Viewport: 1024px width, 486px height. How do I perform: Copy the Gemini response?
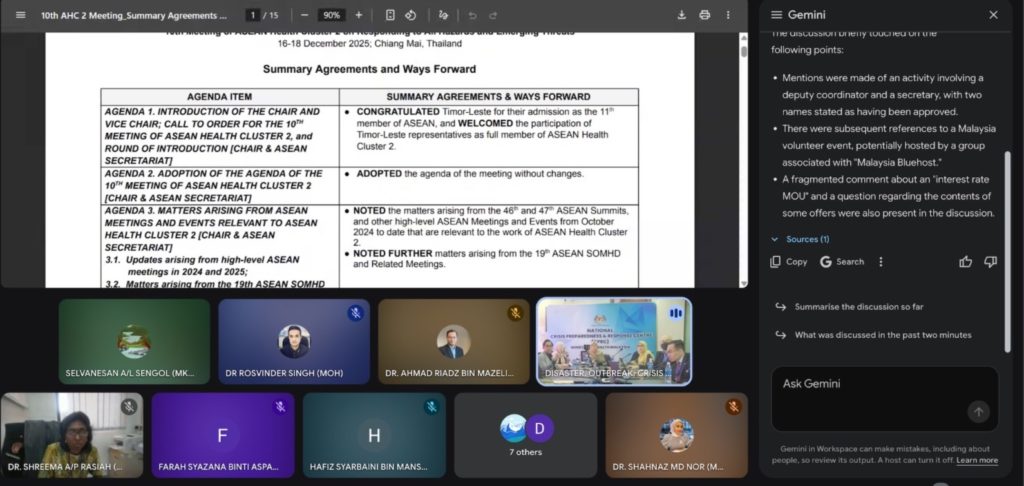pos(789,262)
